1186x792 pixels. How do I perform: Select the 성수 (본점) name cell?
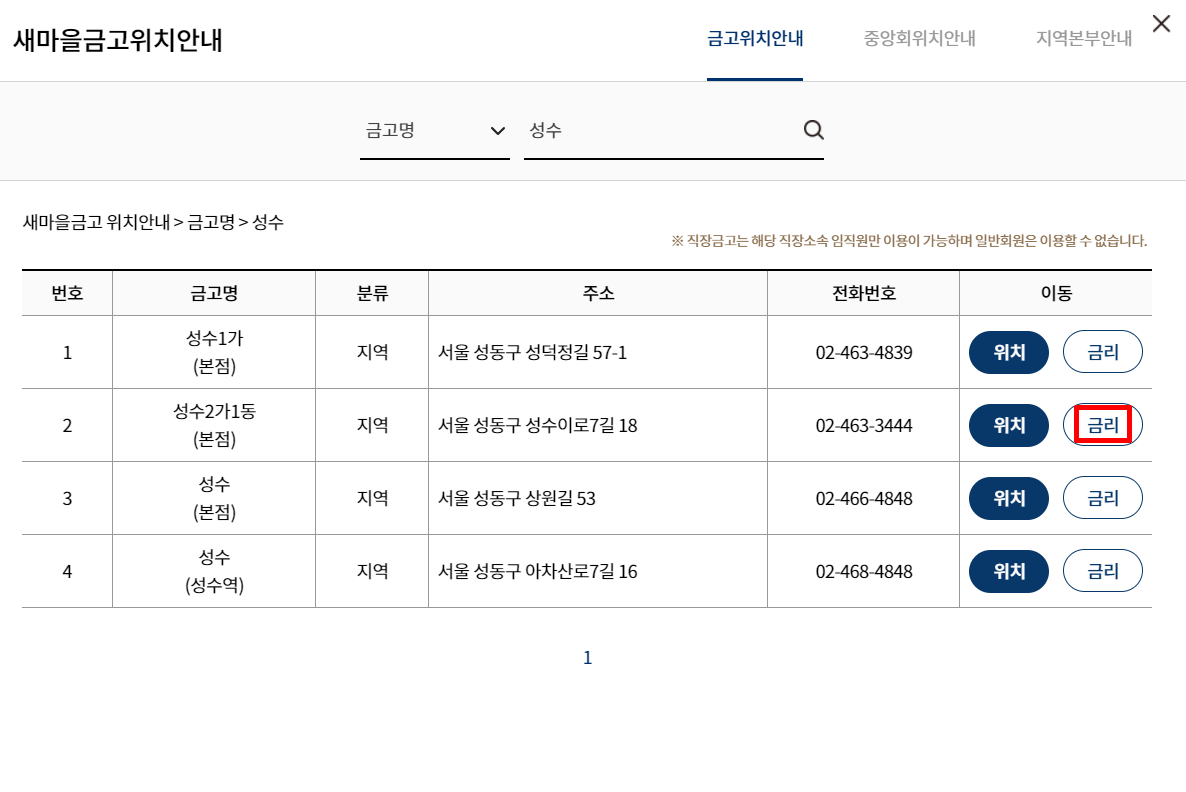(x=214, y=498)
